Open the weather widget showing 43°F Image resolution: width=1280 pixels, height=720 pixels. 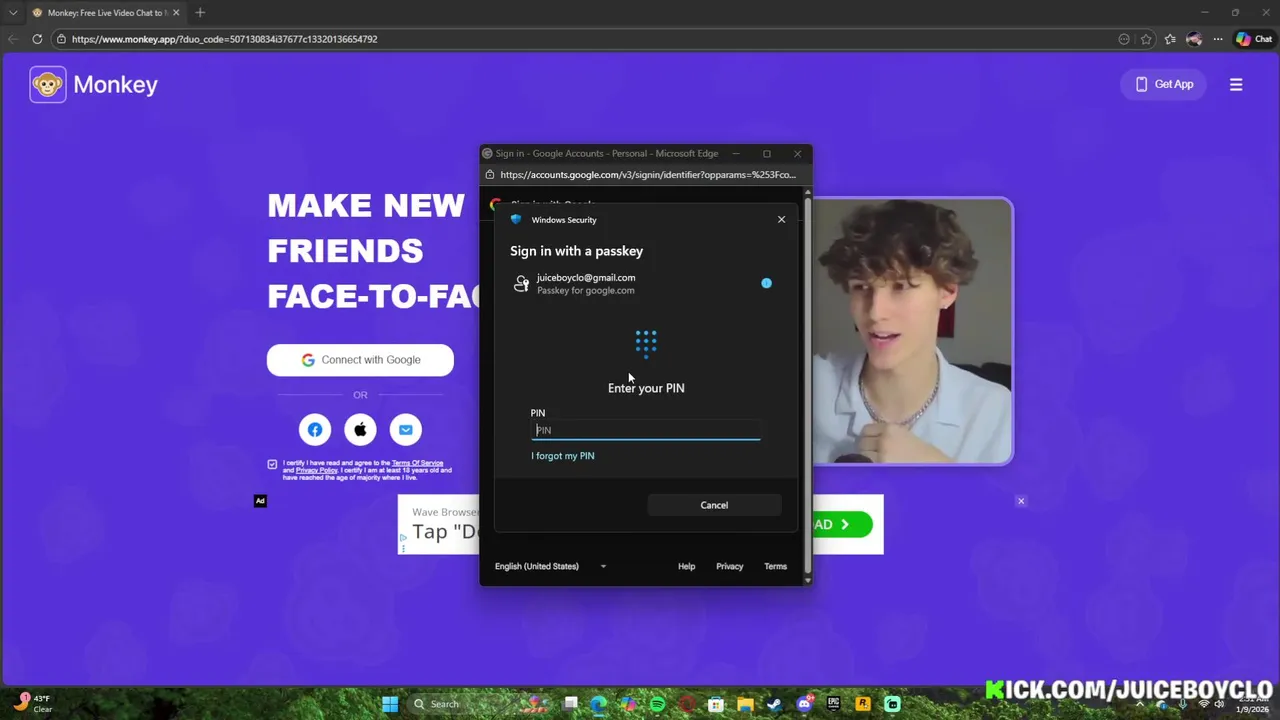[x=32, y=704]
